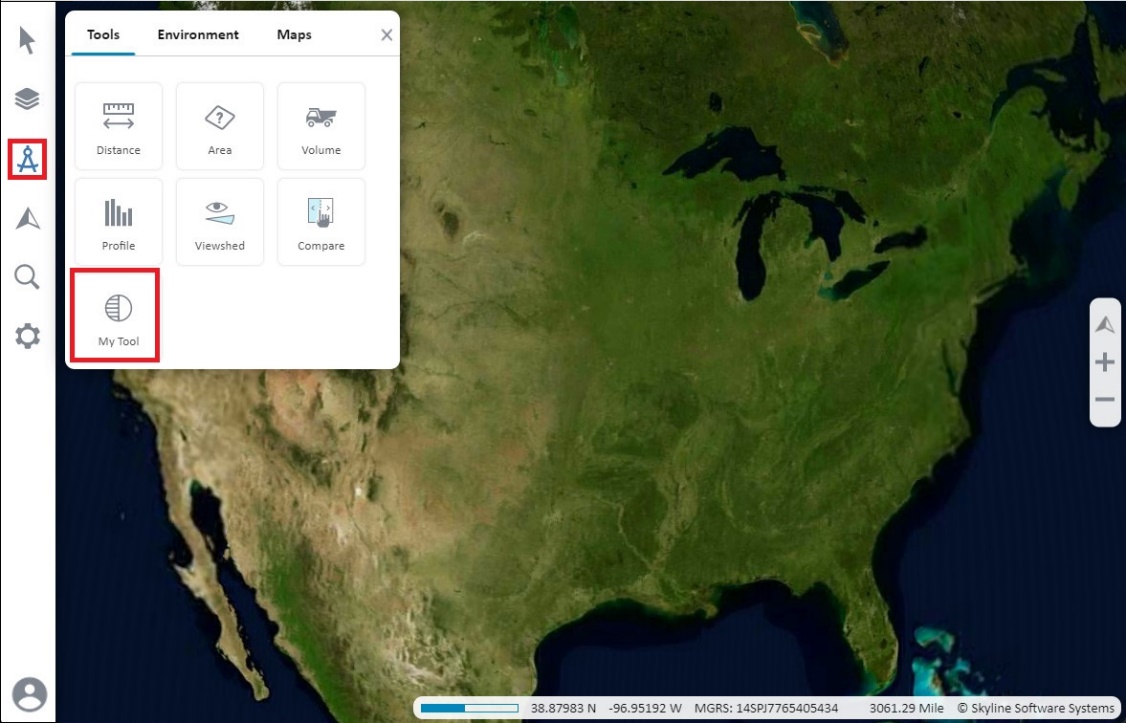Switch to the Maps tab
This screenshot has height=723, width=1126.
tap(294, 33)
